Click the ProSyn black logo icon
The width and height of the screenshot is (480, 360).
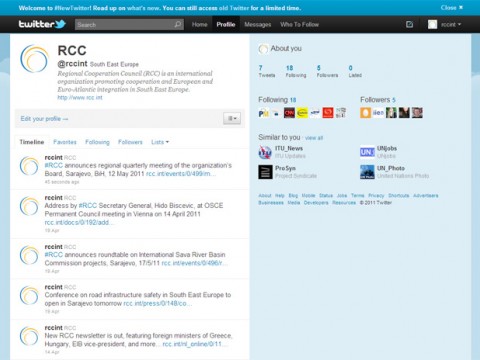coord(265,172)
